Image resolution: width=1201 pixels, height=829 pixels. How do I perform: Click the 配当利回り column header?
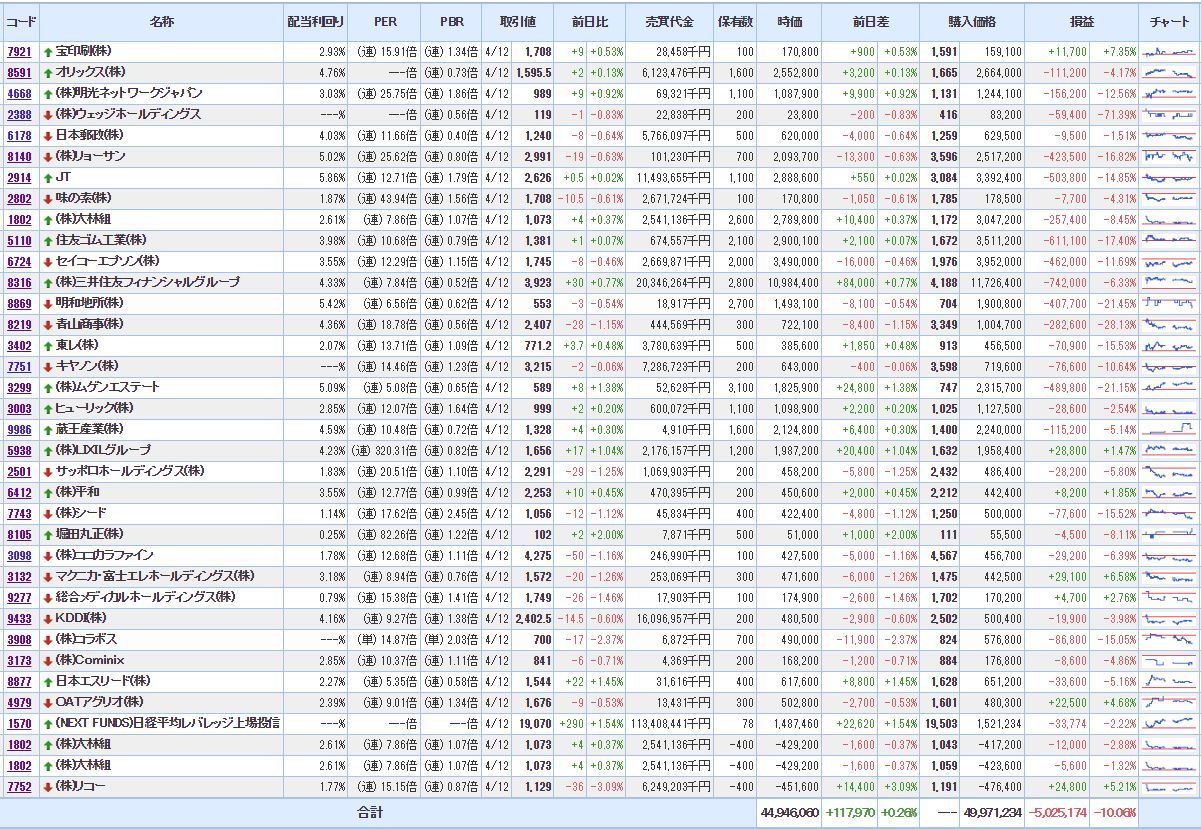click(x=315, y=21)
